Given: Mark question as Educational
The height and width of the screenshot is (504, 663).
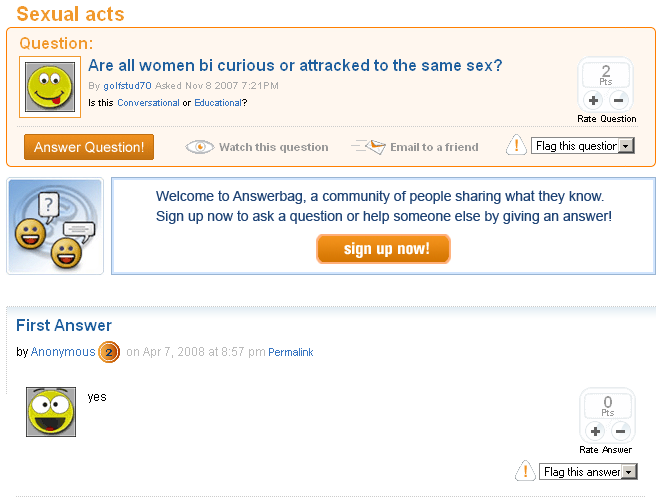Looking at the screenshot, I should point(218,103).
